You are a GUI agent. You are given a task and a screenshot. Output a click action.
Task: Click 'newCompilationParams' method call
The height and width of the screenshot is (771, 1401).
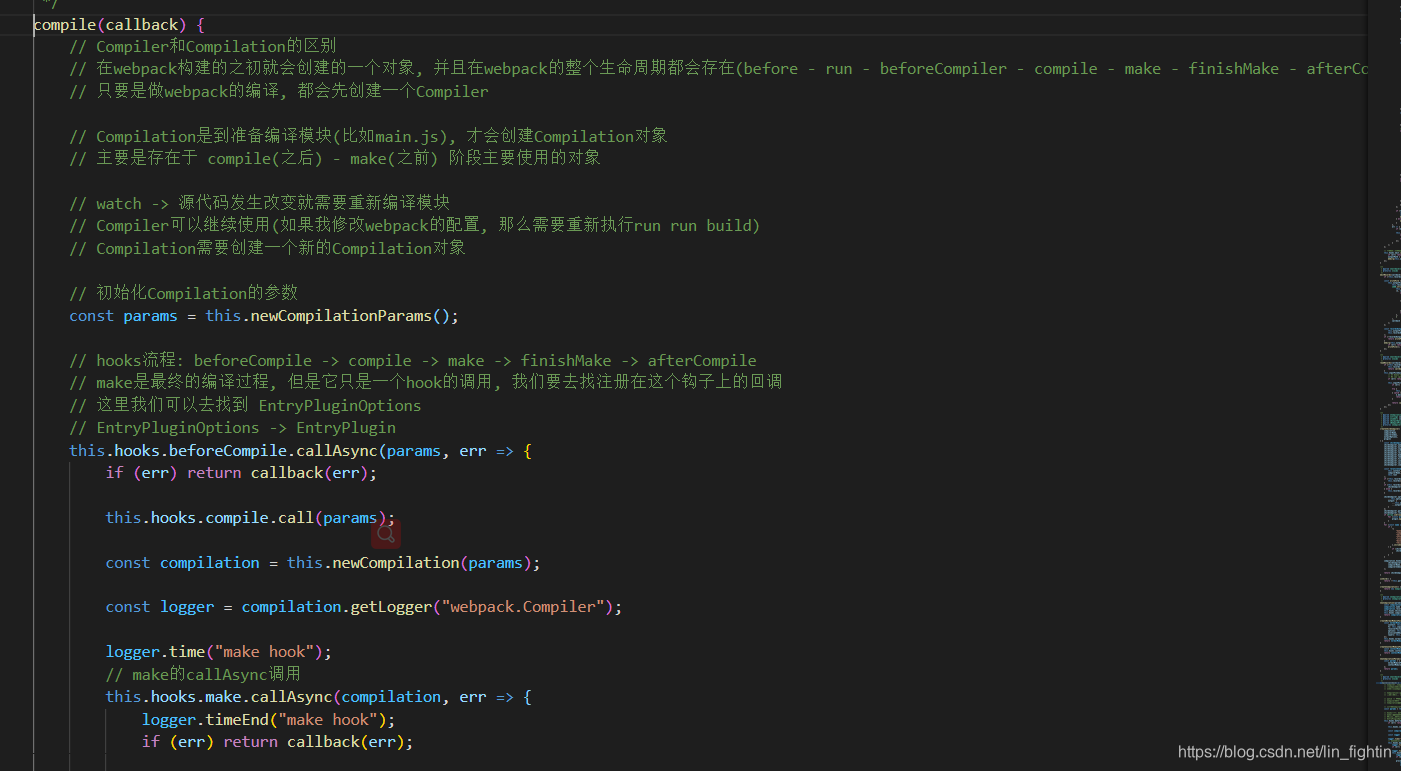[x=341, y=315]
